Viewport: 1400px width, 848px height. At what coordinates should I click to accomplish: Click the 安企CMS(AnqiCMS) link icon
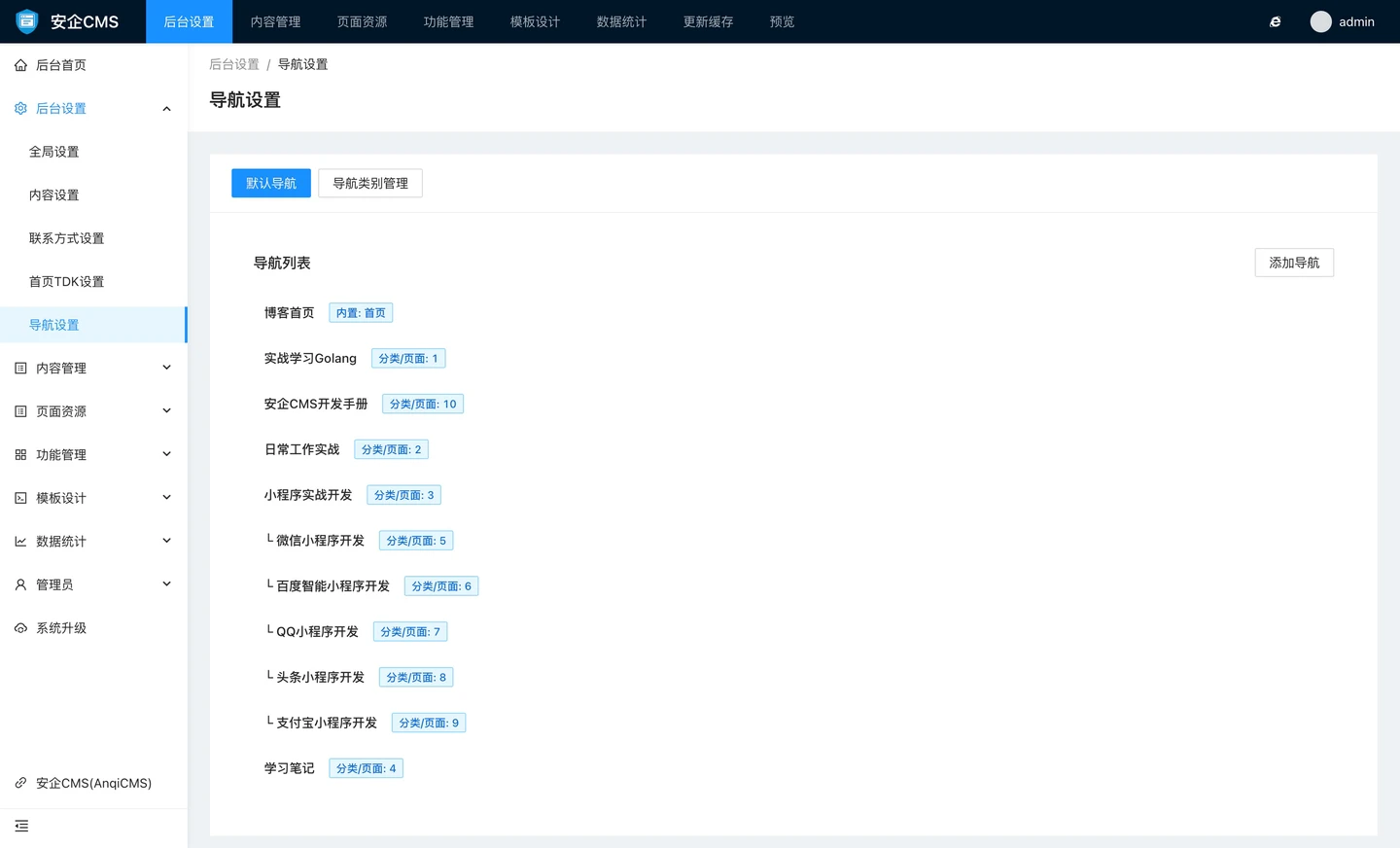[20, 783]
